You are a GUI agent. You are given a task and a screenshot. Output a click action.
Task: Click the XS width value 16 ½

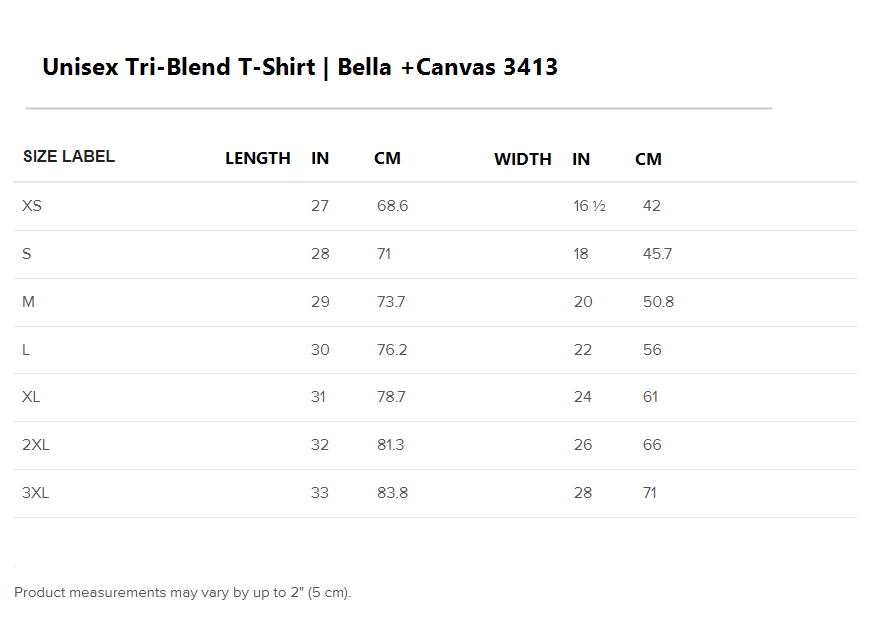[589, 206]
